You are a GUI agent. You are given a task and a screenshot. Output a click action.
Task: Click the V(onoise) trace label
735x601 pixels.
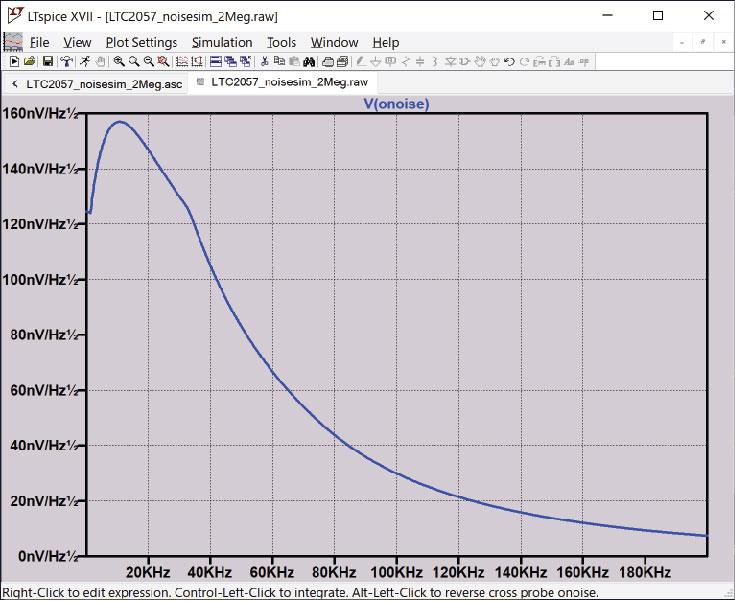coord(396,104)
